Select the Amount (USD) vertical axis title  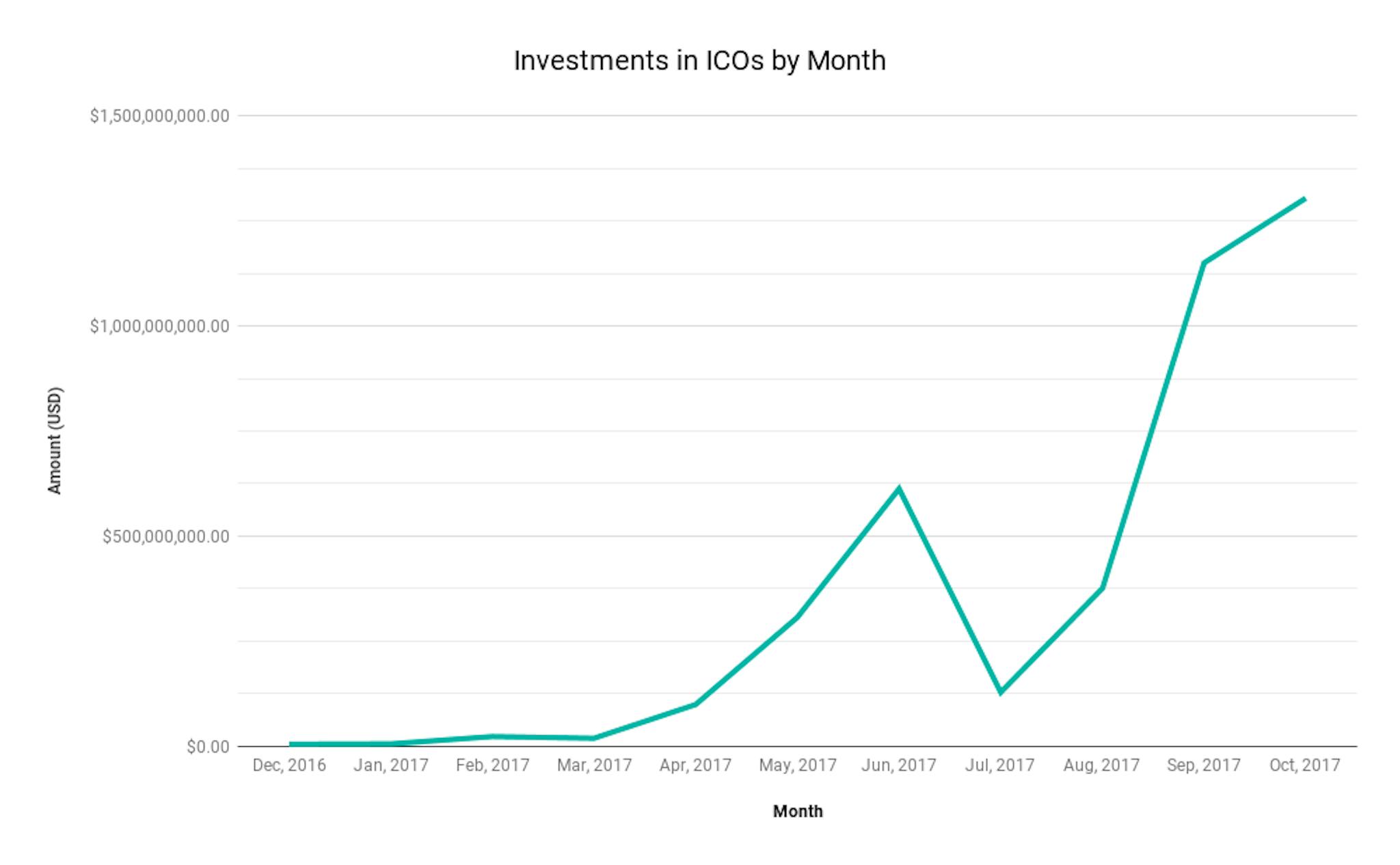point(55,441)
